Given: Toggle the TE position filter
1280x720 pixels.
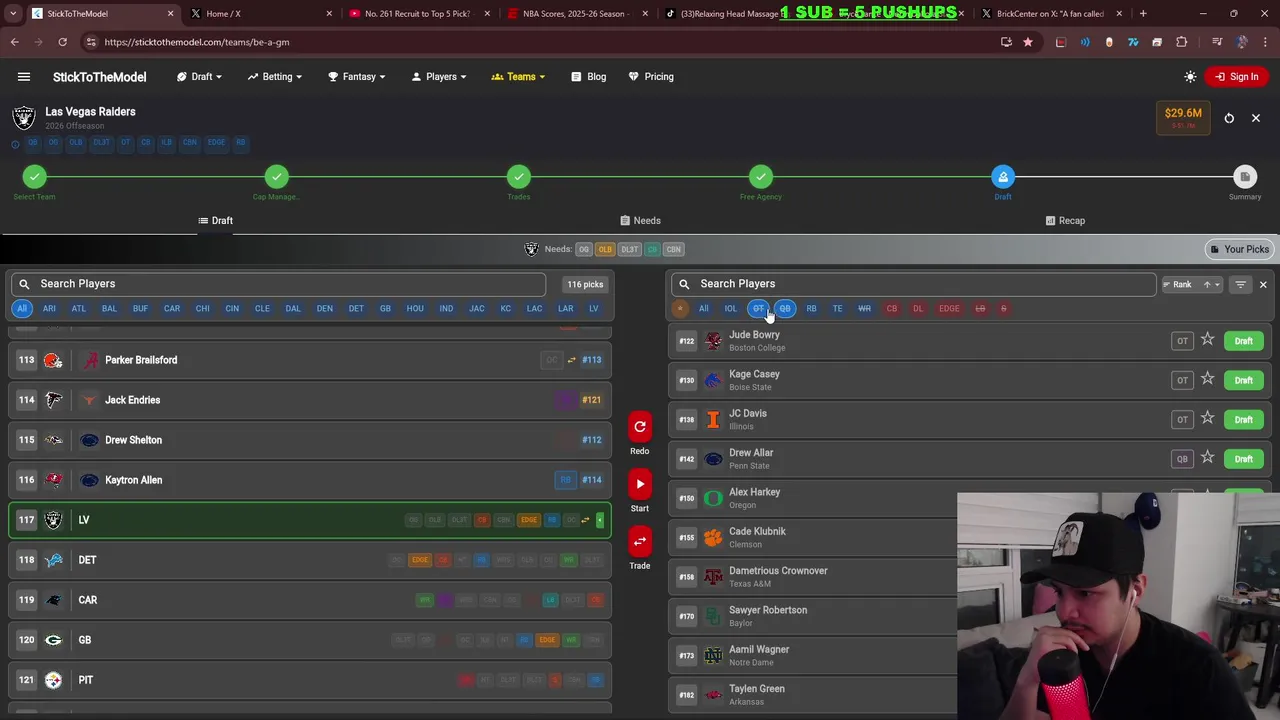Looking at the screenshot, I should (x=838, y=309).
